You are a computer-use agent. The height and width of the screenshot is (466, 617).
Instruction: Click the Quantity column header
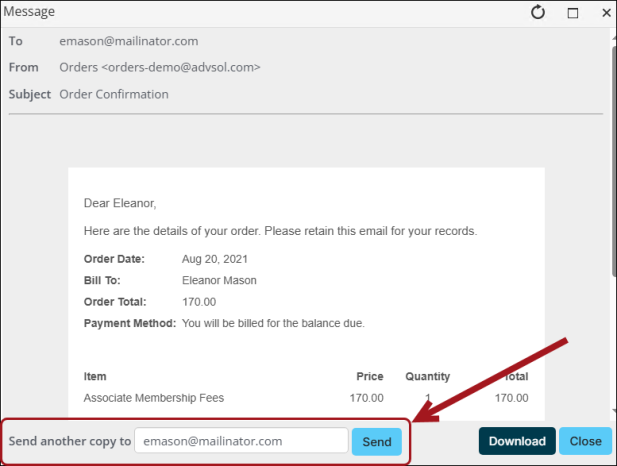coord(427,377)
